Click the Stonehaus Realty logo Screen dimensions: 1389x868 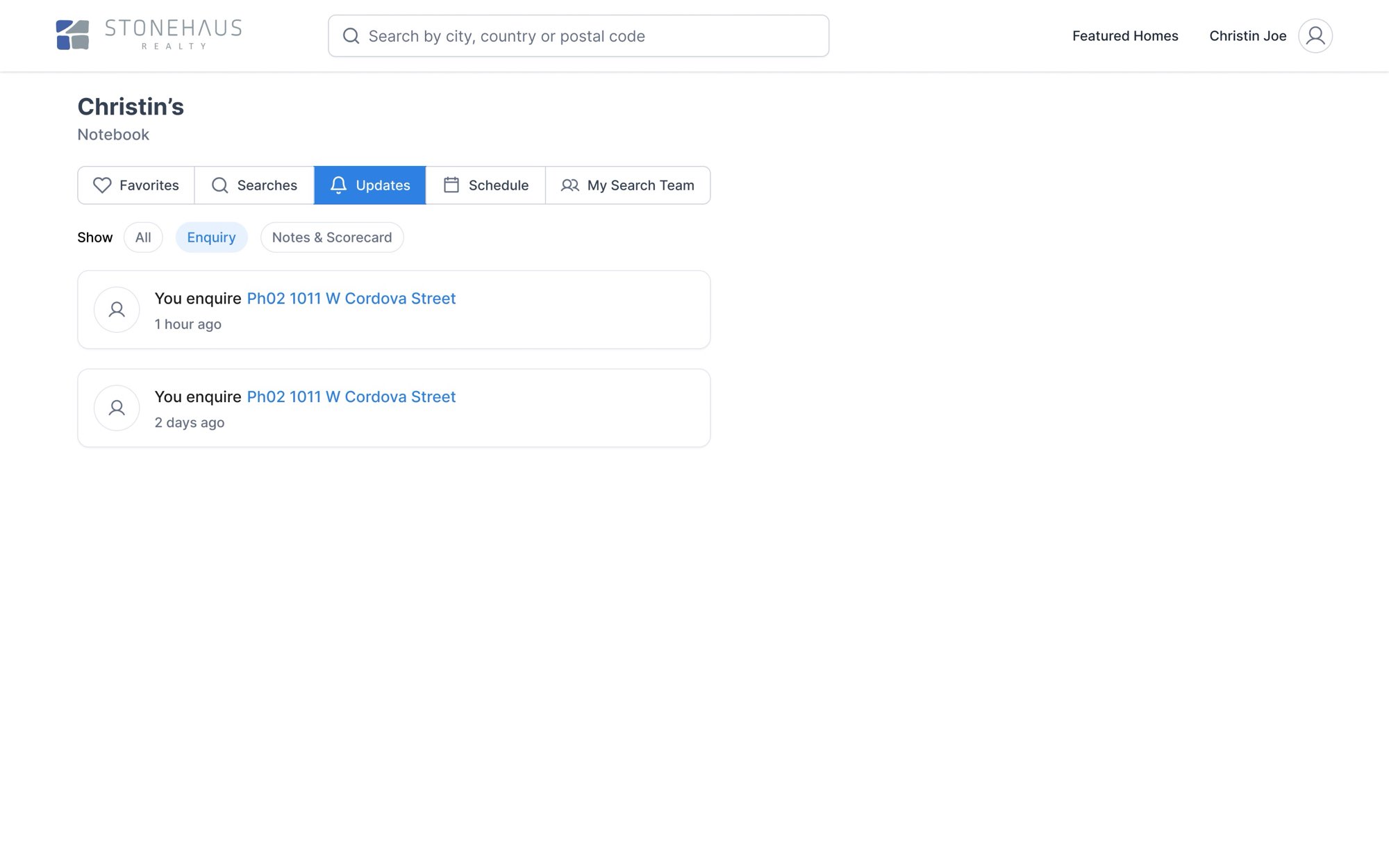click(x=149, y=35)
